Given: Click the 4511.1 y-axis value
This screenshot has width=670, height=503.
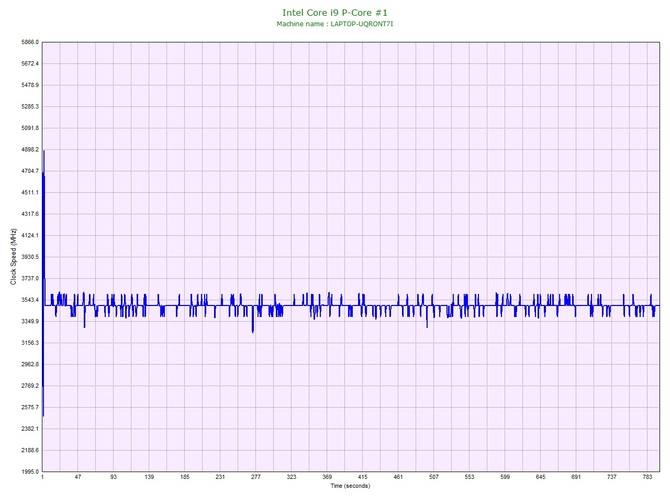Looking at the screenshot, I should [30, 192].
